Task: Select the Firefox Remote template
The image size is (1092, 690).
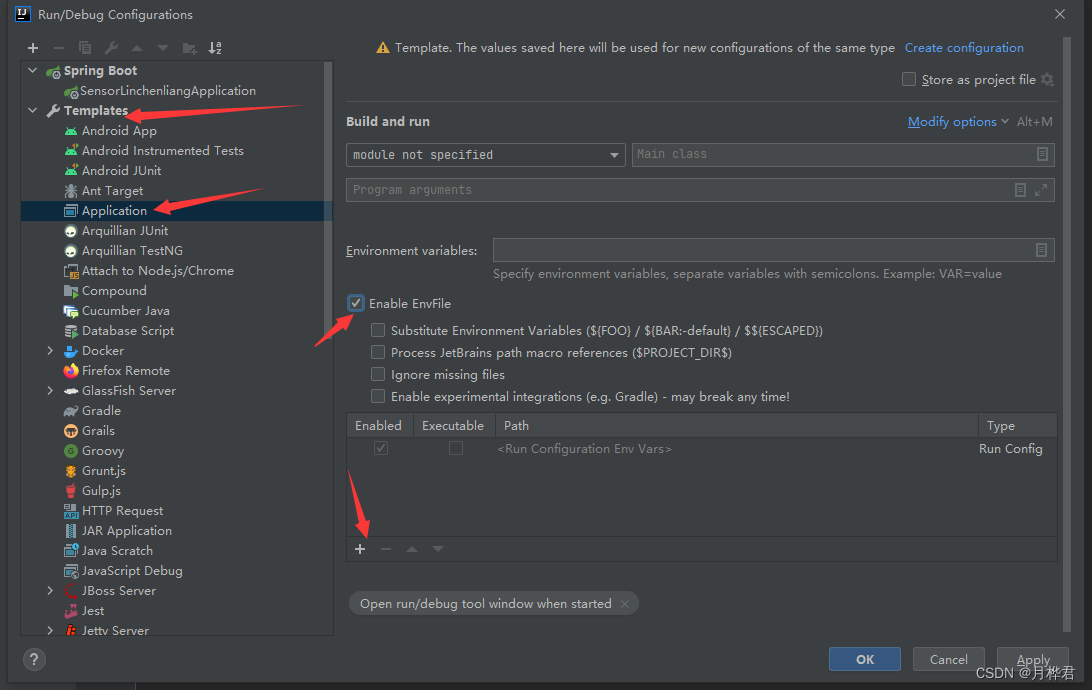Action: click(x=125, y=371)
